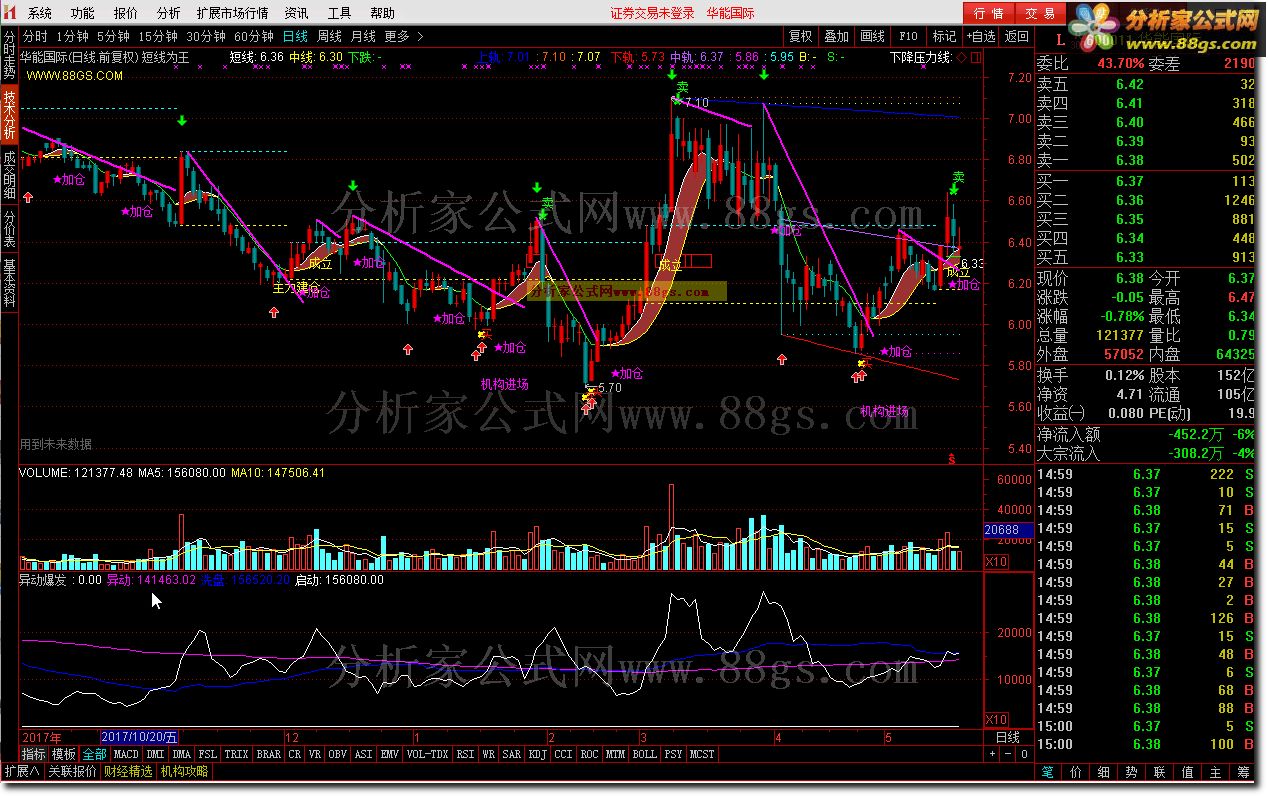This screenshot has width=1268, height=796.
Task: Open the 财经精选 tab
Action: click(x=128, y=771)
